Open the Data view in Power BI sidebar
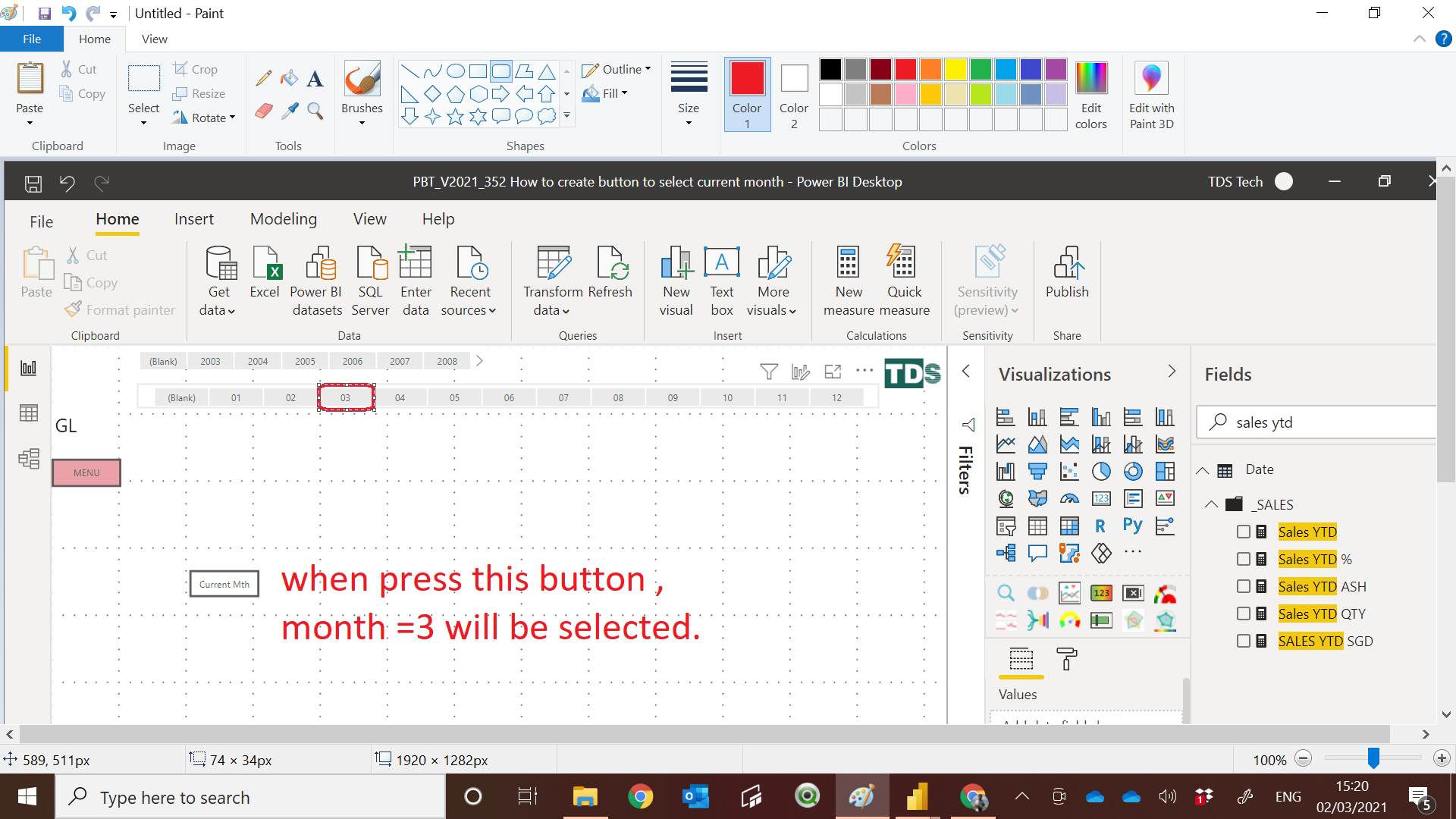 click(28, 413)
